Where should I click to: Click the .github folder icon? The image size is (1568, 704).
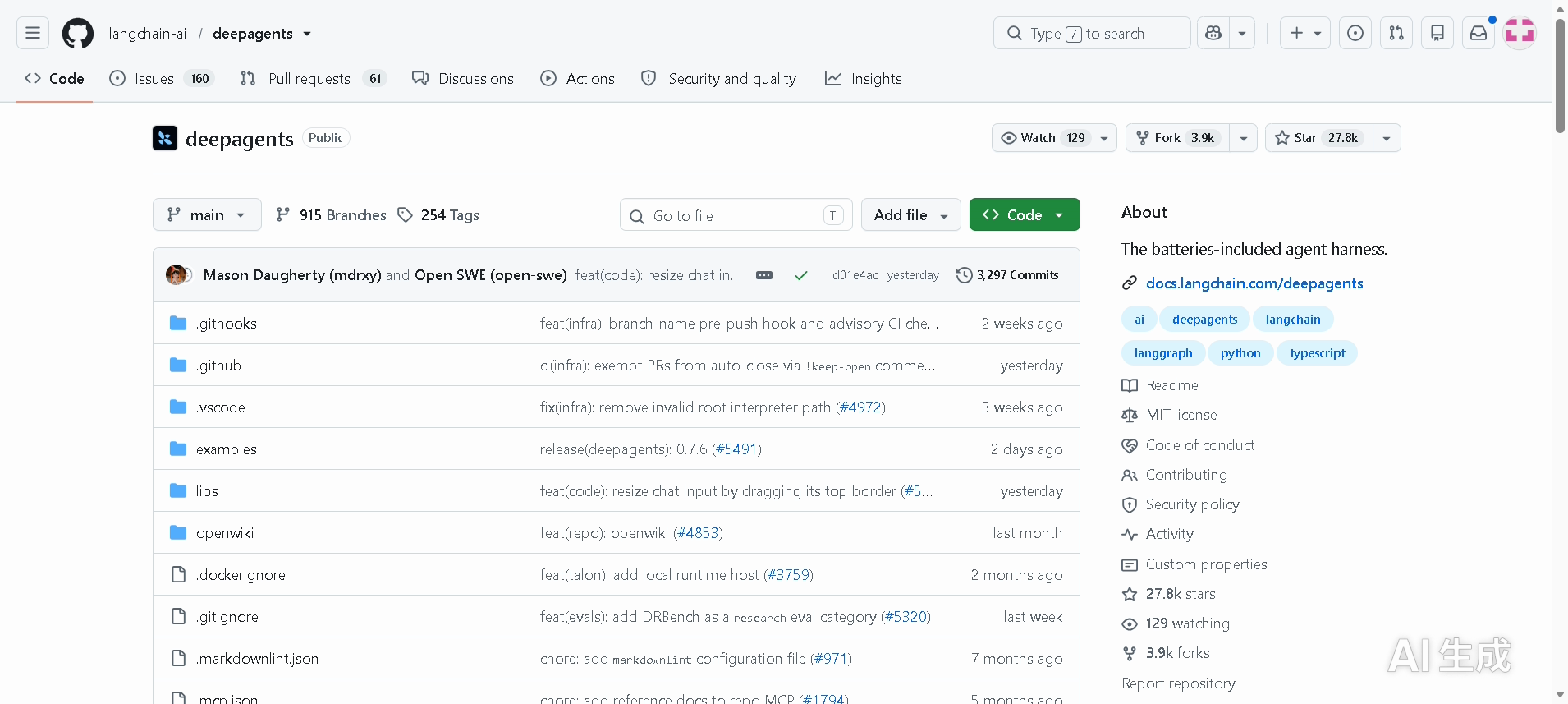[178, 365]
